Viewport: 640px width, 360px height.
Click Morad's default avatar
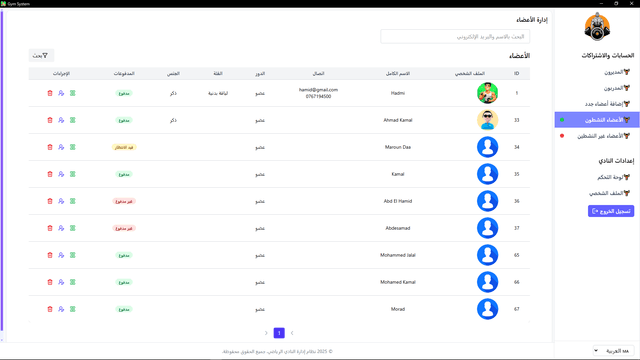click(x=487, y=309)
